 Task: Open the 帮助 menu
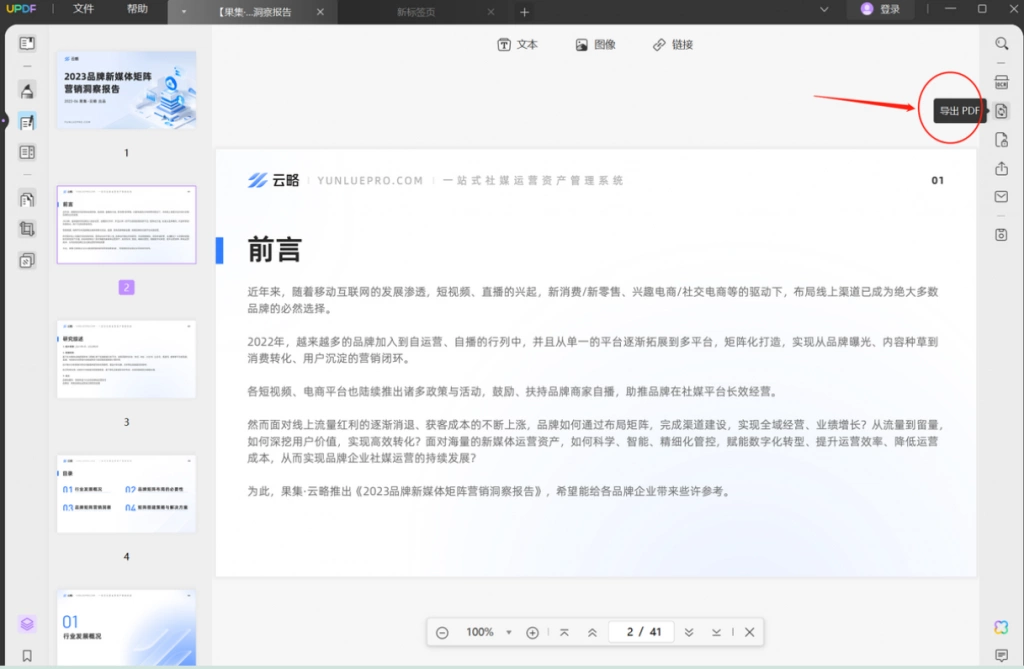pos(137,9)
